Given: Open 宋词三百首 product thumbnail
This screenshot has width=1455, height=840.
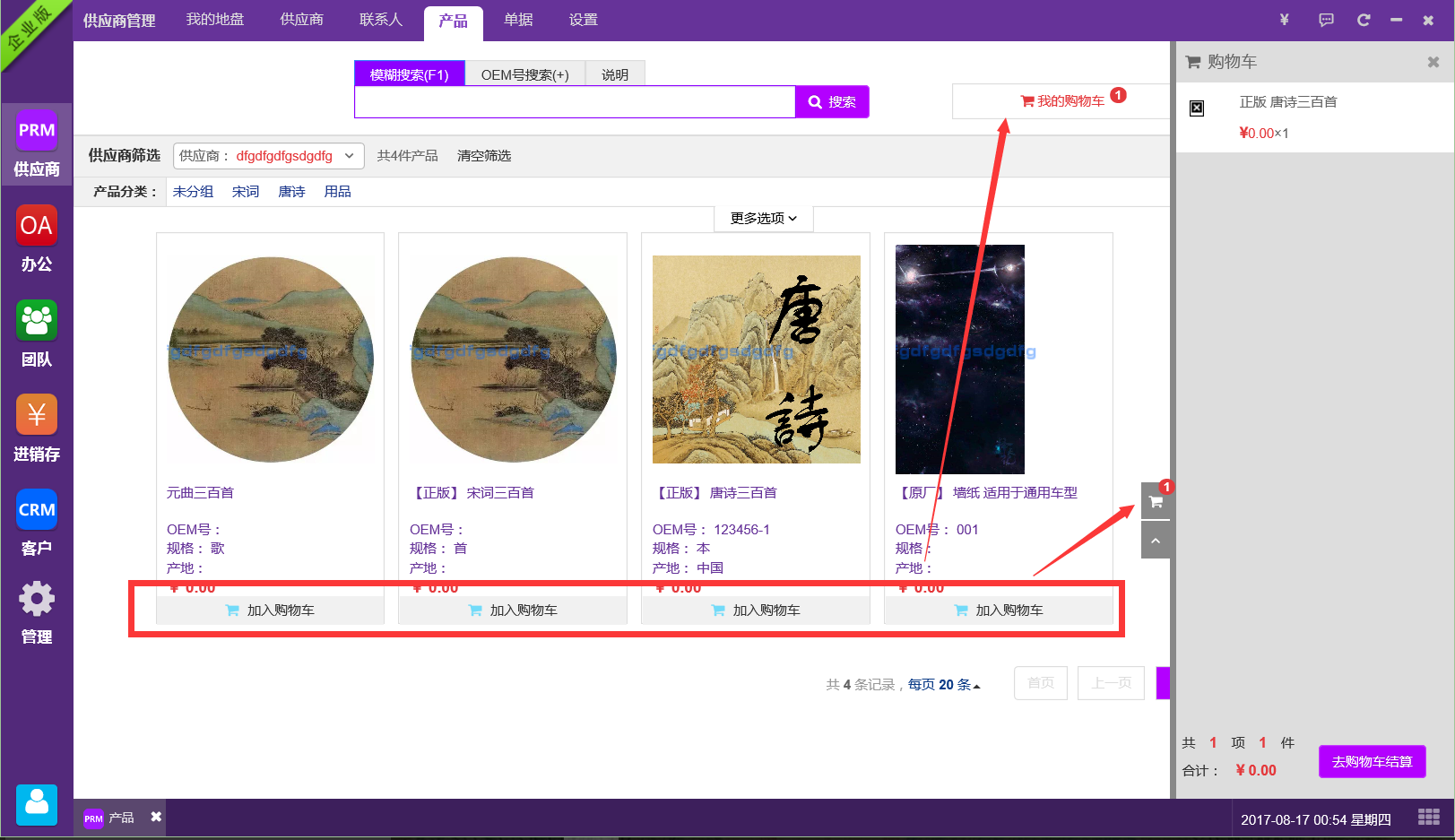Looking at the screenshot, I should click(514, 359).
